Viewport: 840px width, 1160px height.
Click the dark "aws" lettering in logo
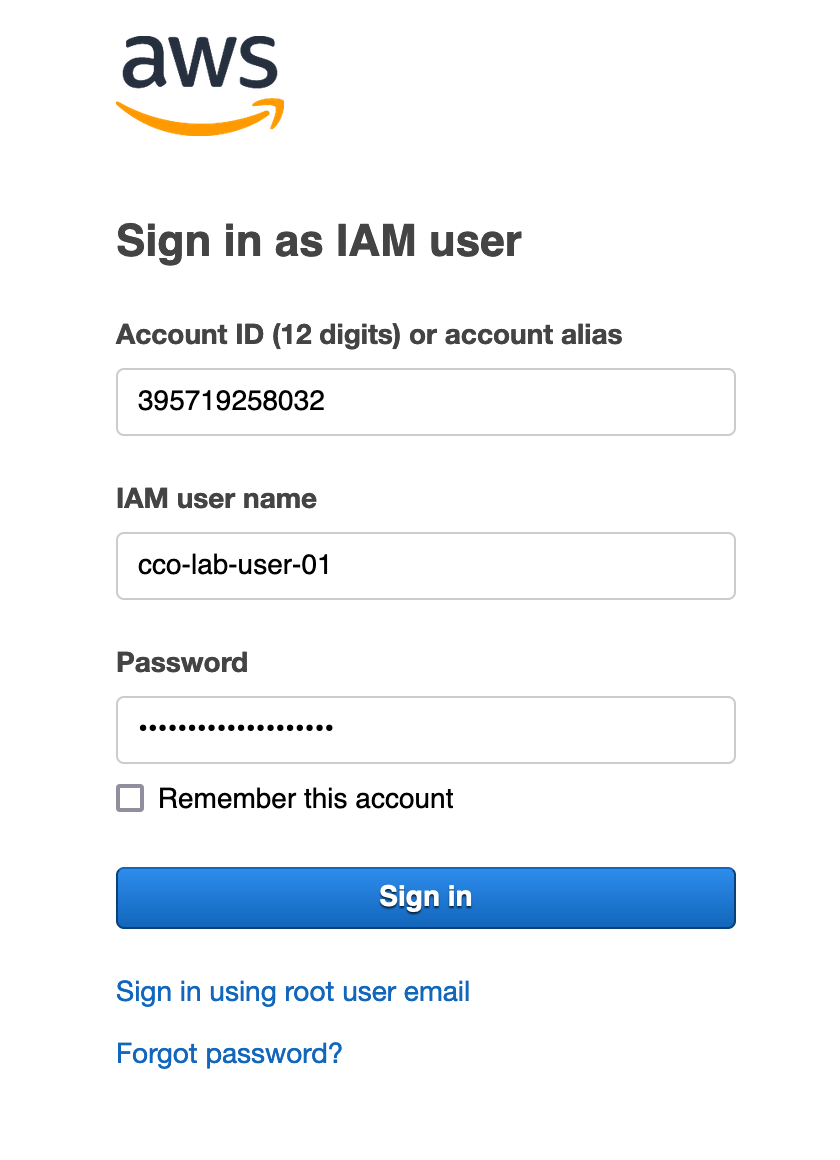[200, 63]
